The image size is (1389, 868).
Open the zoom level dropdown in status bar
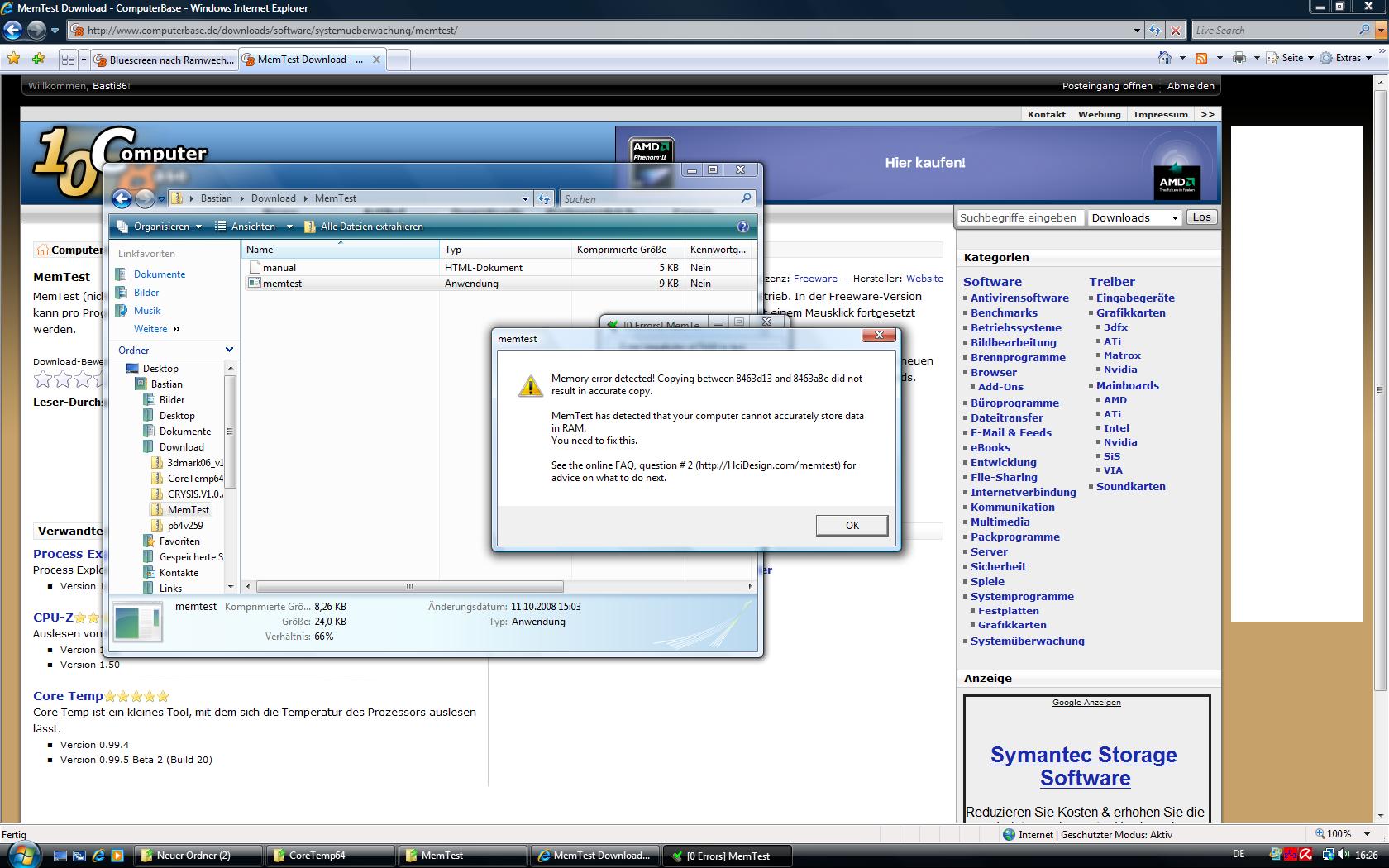pyautogui.click(x=1368, y=834)
